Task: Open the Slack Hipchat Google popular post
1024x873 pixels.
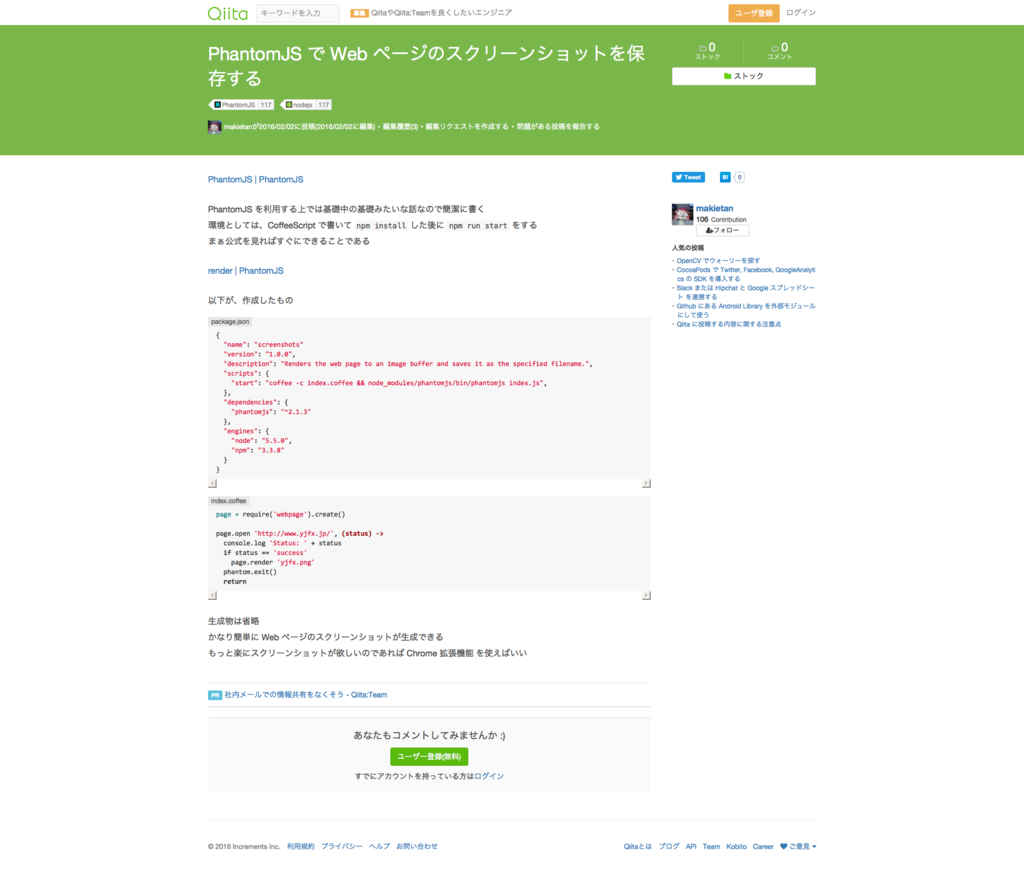Action: tap(746, 293)
